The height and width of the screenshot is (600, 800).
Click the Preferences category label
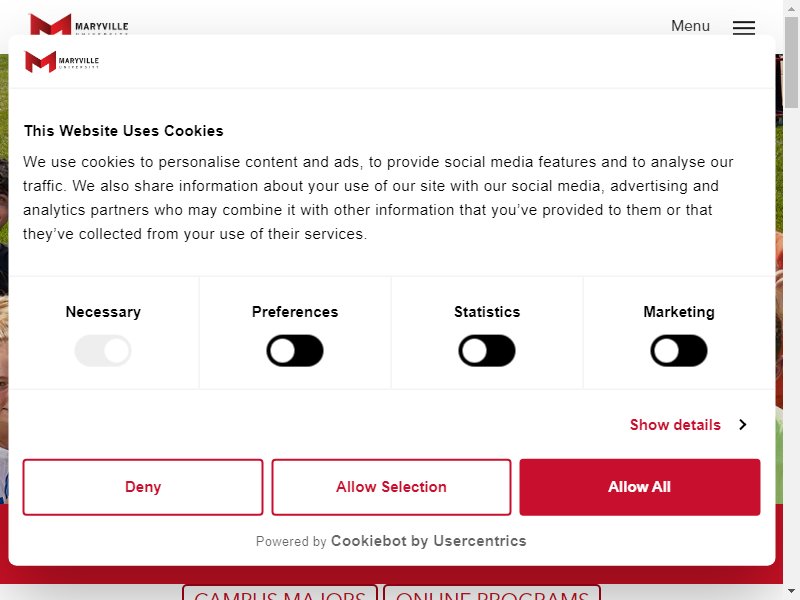(x=295, y=312)
